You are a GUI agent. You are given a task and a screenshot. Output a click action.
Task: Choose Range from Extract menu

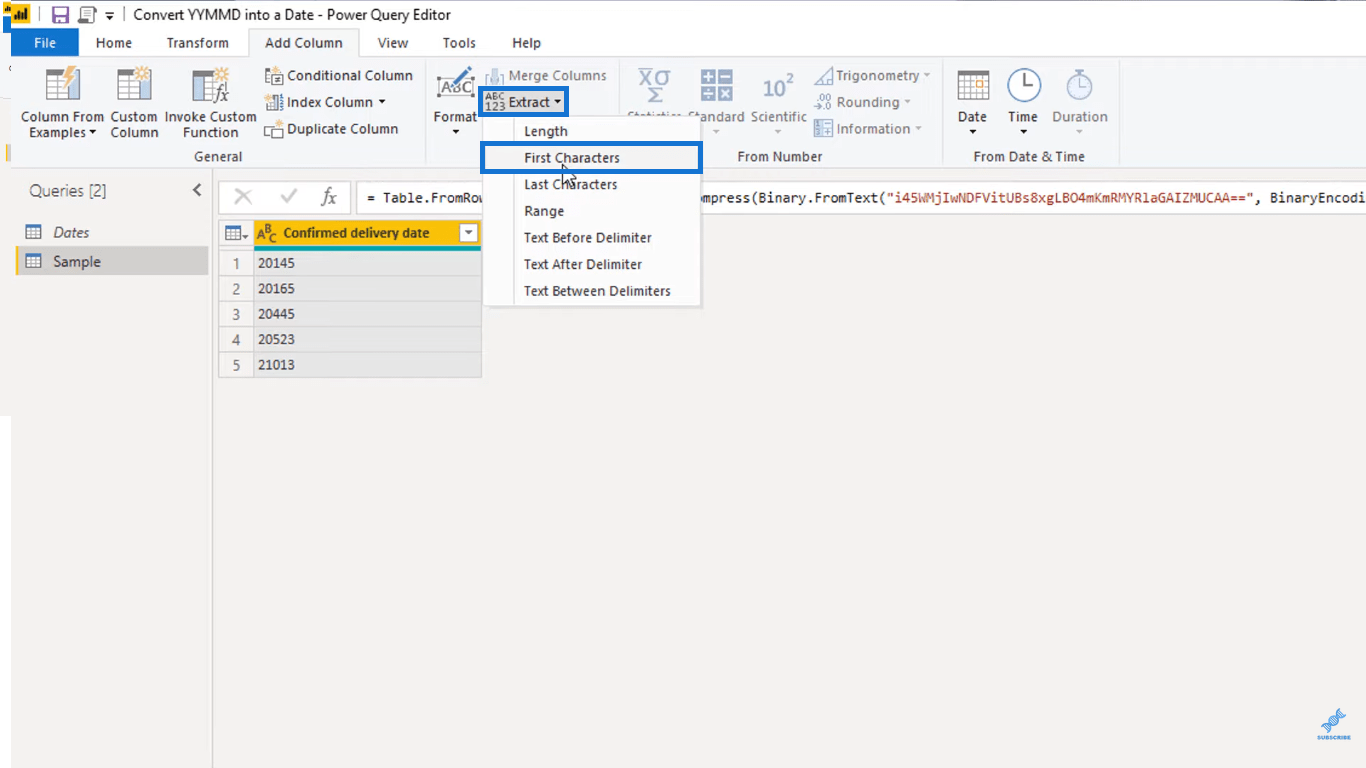[544, 211]
